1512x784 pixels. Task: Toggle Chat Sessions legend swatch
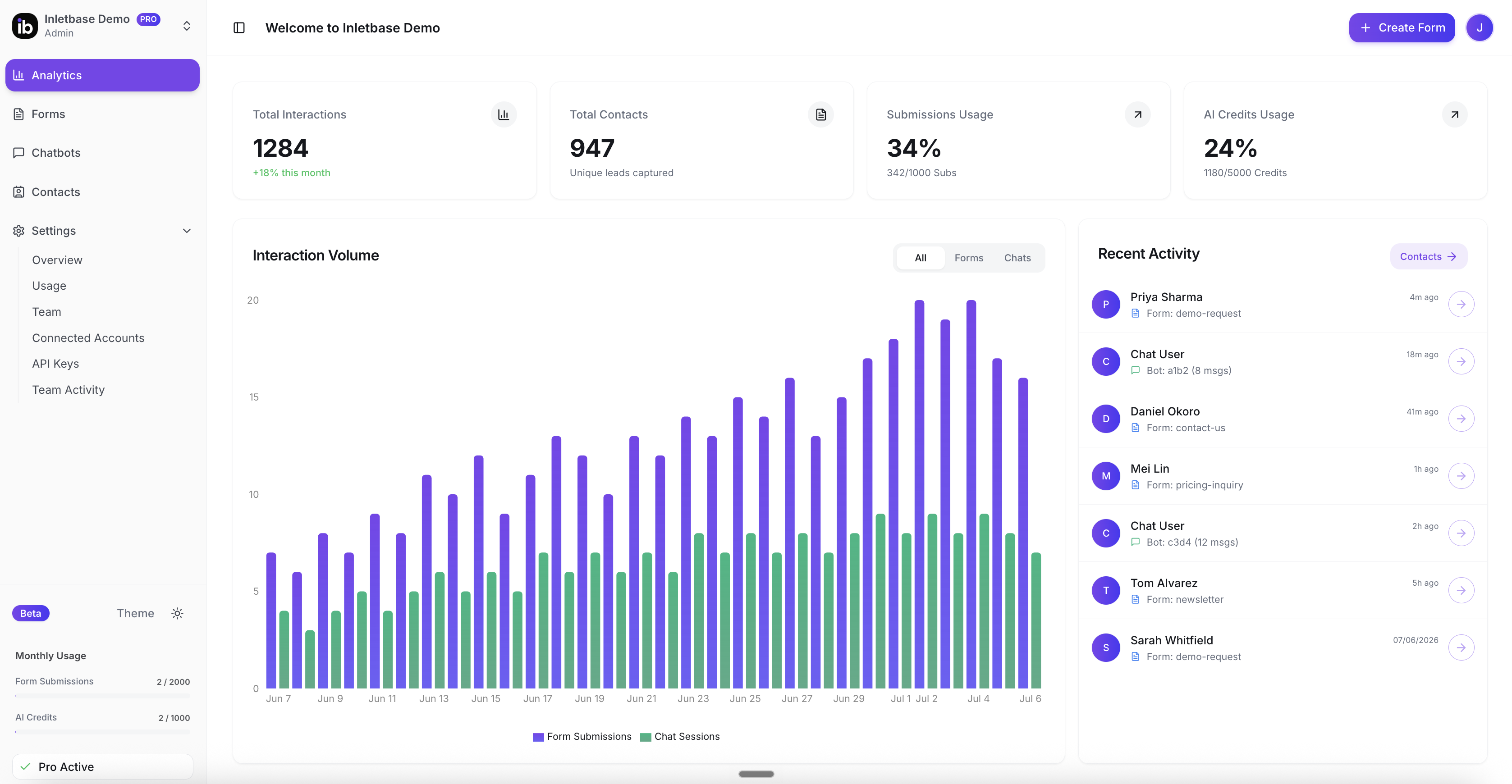(x=646, y=737)
